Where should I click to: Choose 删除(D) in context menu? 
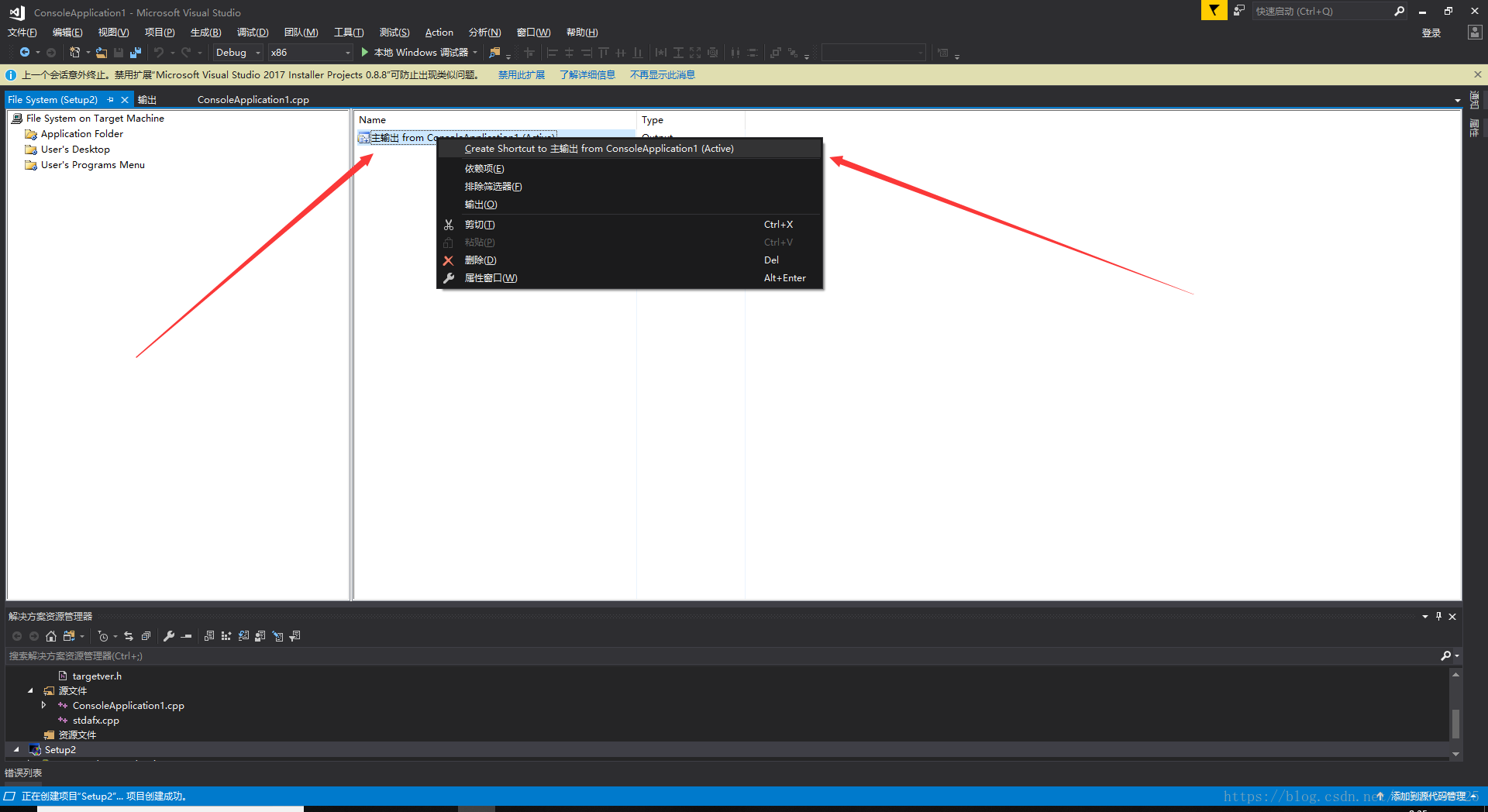pyautogui.click(x=629, y=260)
